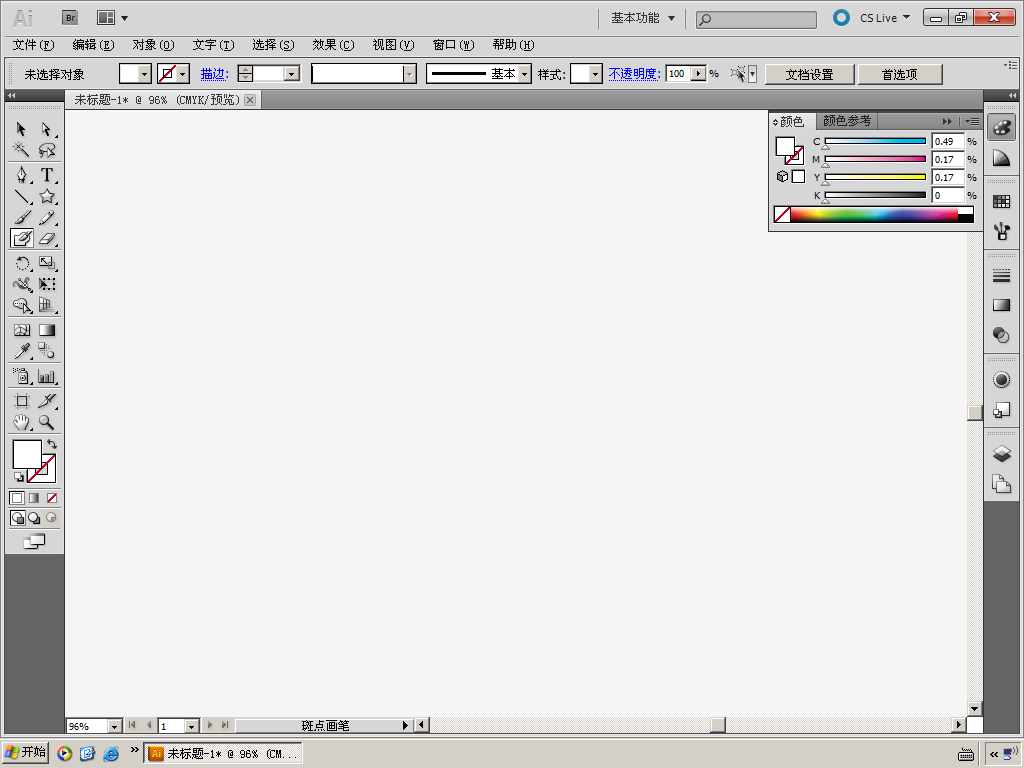Select the Paintbrush tool
Screen dimensions: 1024x768
(21, 217)
